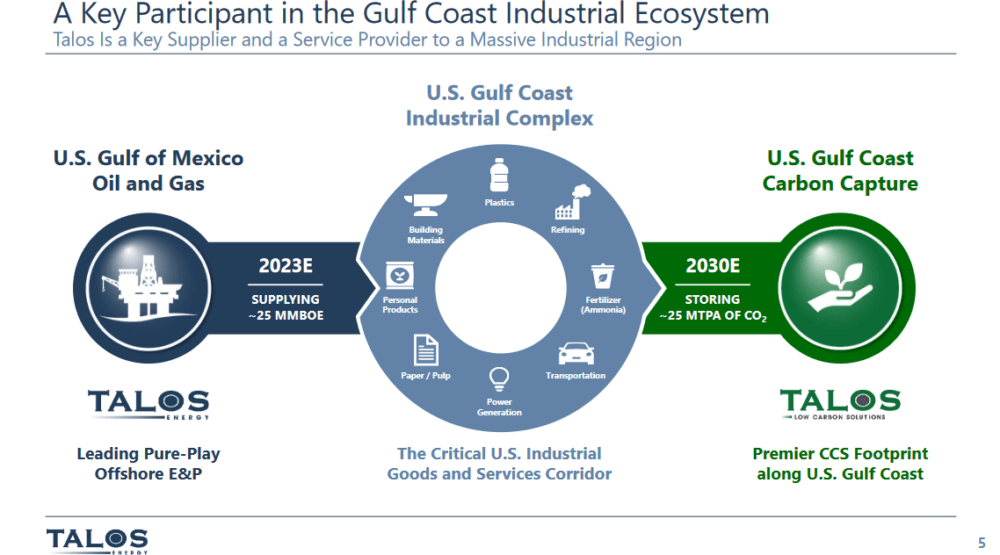1000x555 pixels.
Task: Click the Plastics bottle icon
Action: tap(499, 175)
